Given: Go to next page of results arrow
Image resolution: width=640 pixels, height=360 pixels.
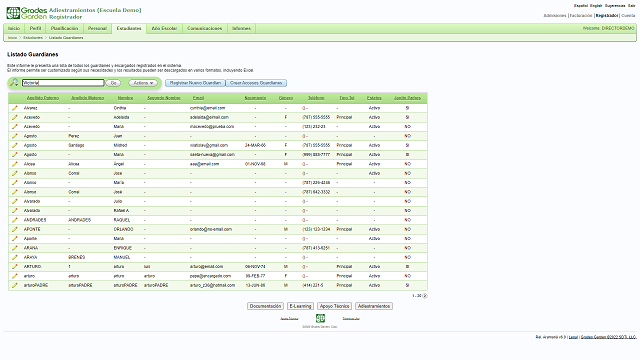Looking at the screenshot, I should (425, 296).
